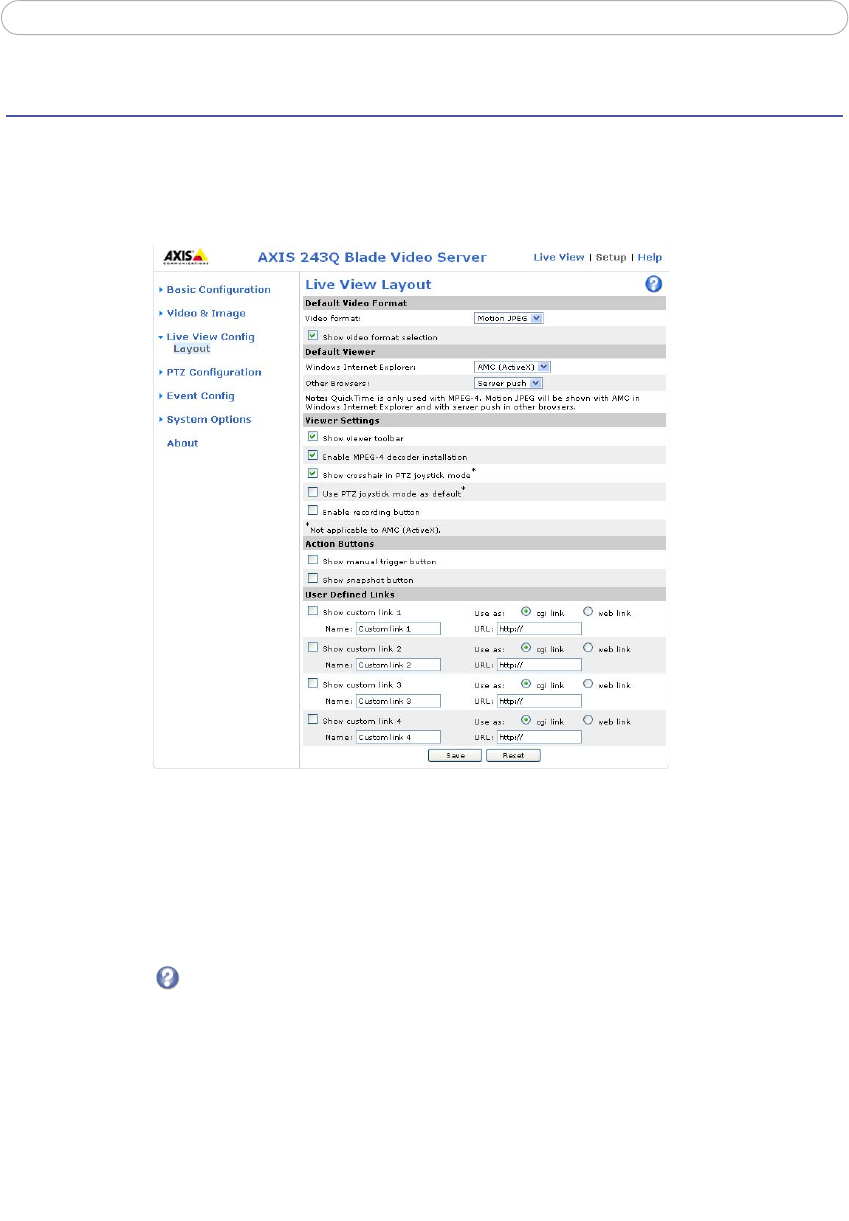
Task: Check Show custom link 1
Action: [x=313, y=610]
